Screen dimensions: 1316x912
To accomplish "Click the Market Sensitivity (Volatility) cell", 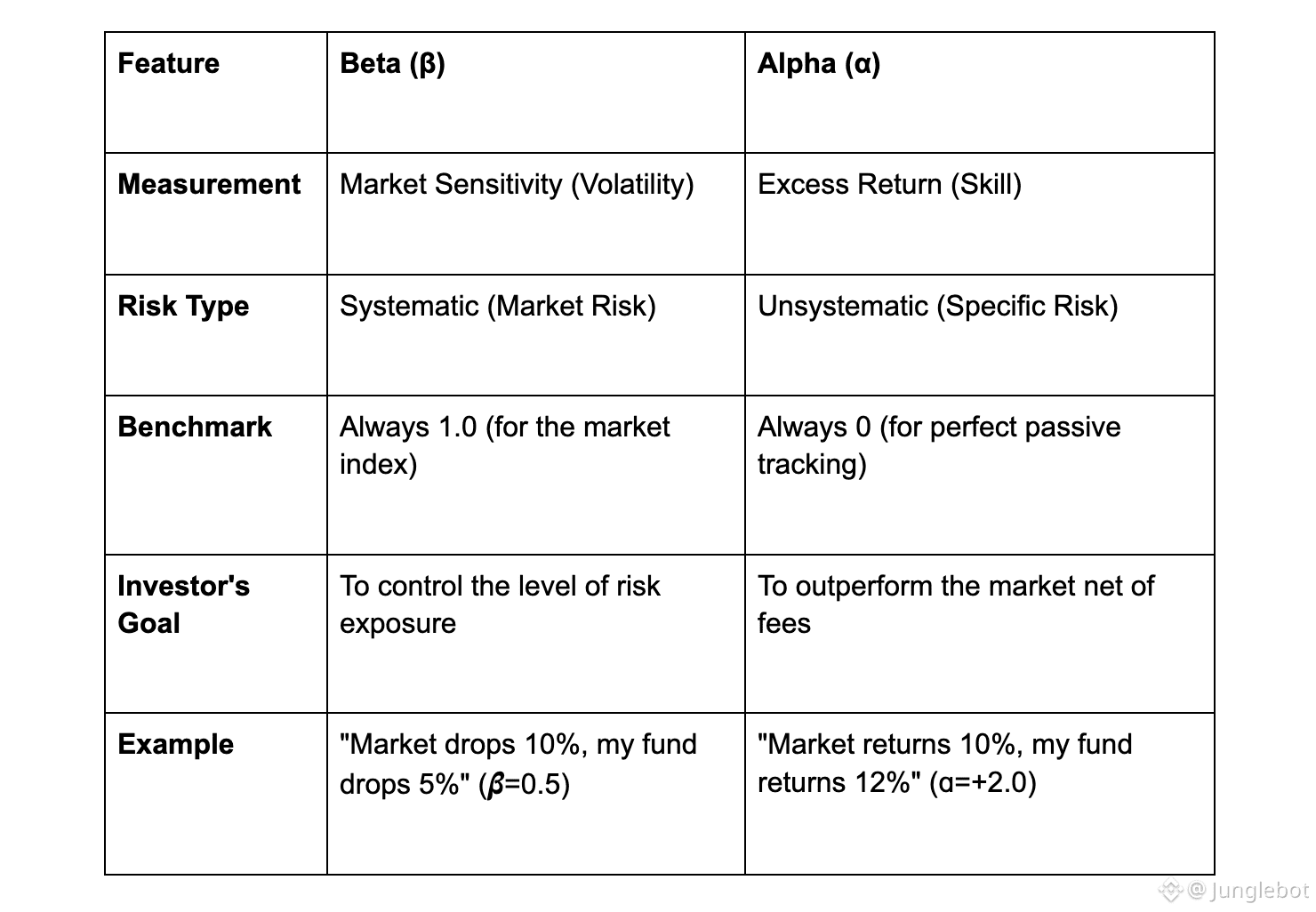I will pyautogui.click(x=517, y=185).
